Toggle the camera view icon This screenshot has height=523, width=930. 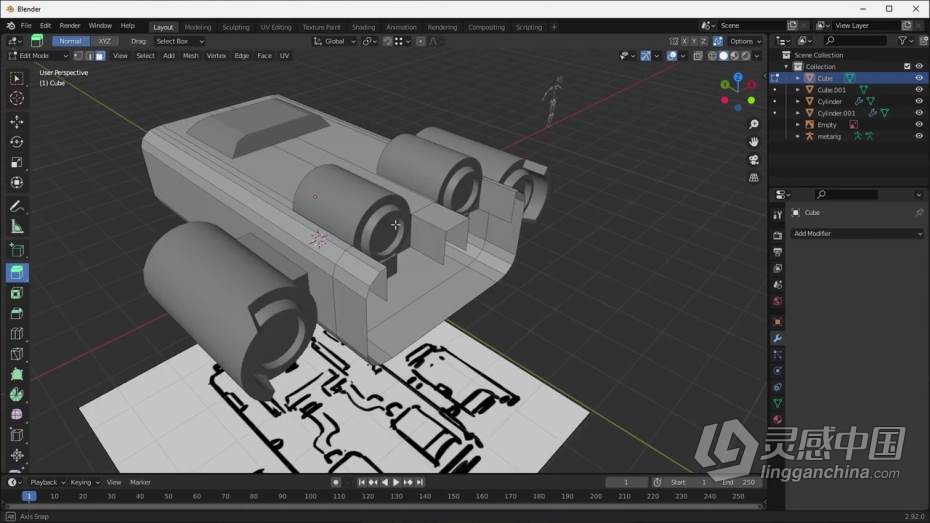point(754,160)
